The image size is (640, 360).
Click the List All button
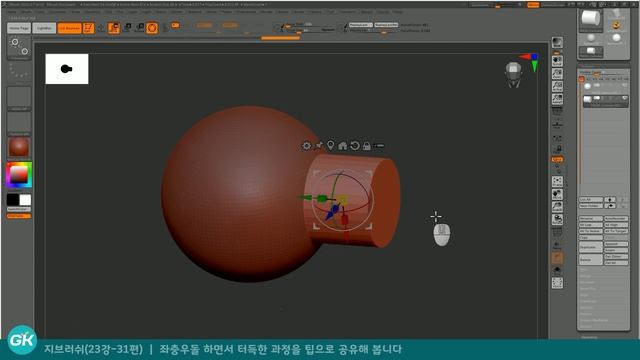tap(591, 200)
